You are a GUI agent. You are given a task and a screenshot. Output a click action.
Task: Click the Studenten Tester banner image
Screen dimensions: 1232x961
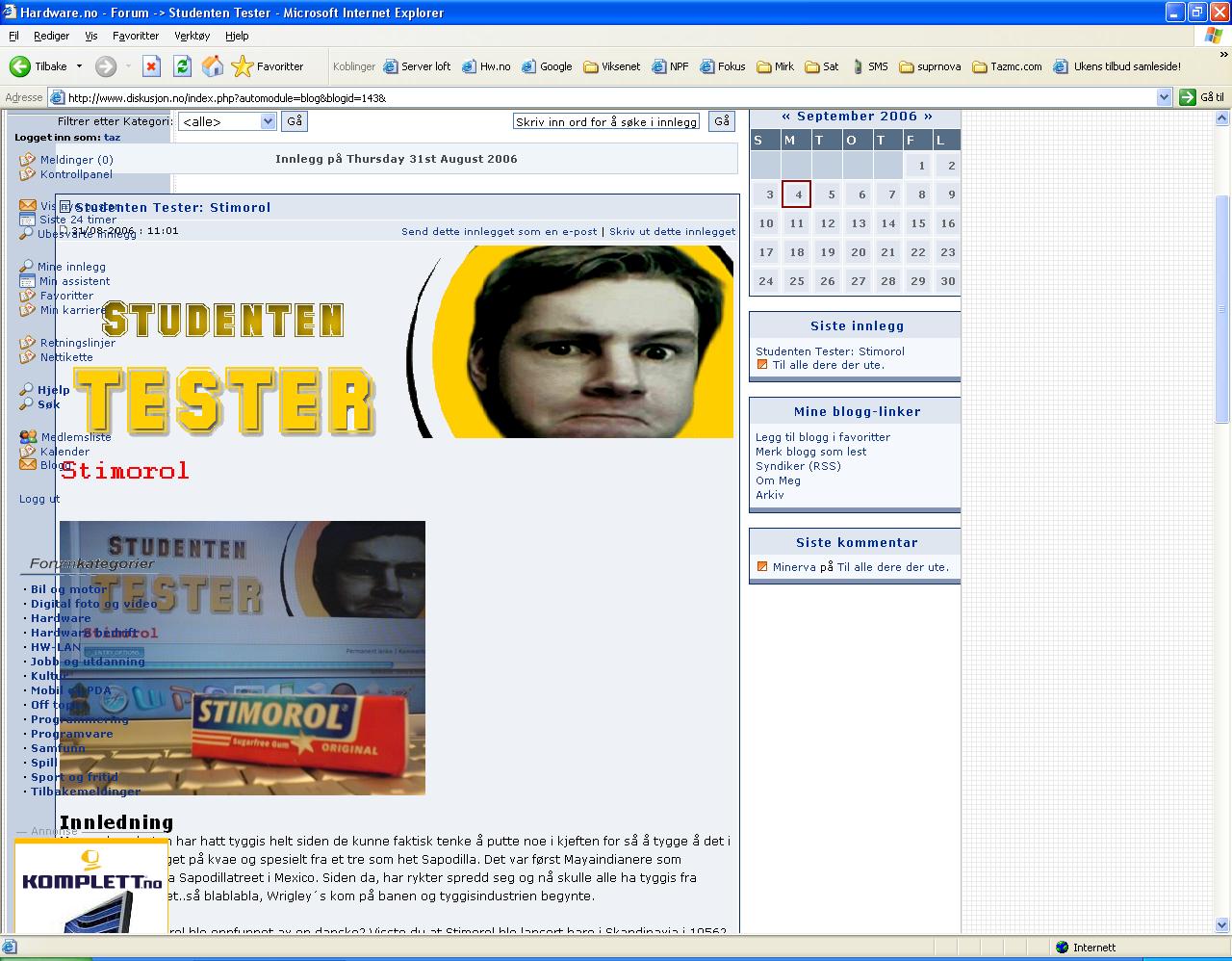tap(397, 342)
